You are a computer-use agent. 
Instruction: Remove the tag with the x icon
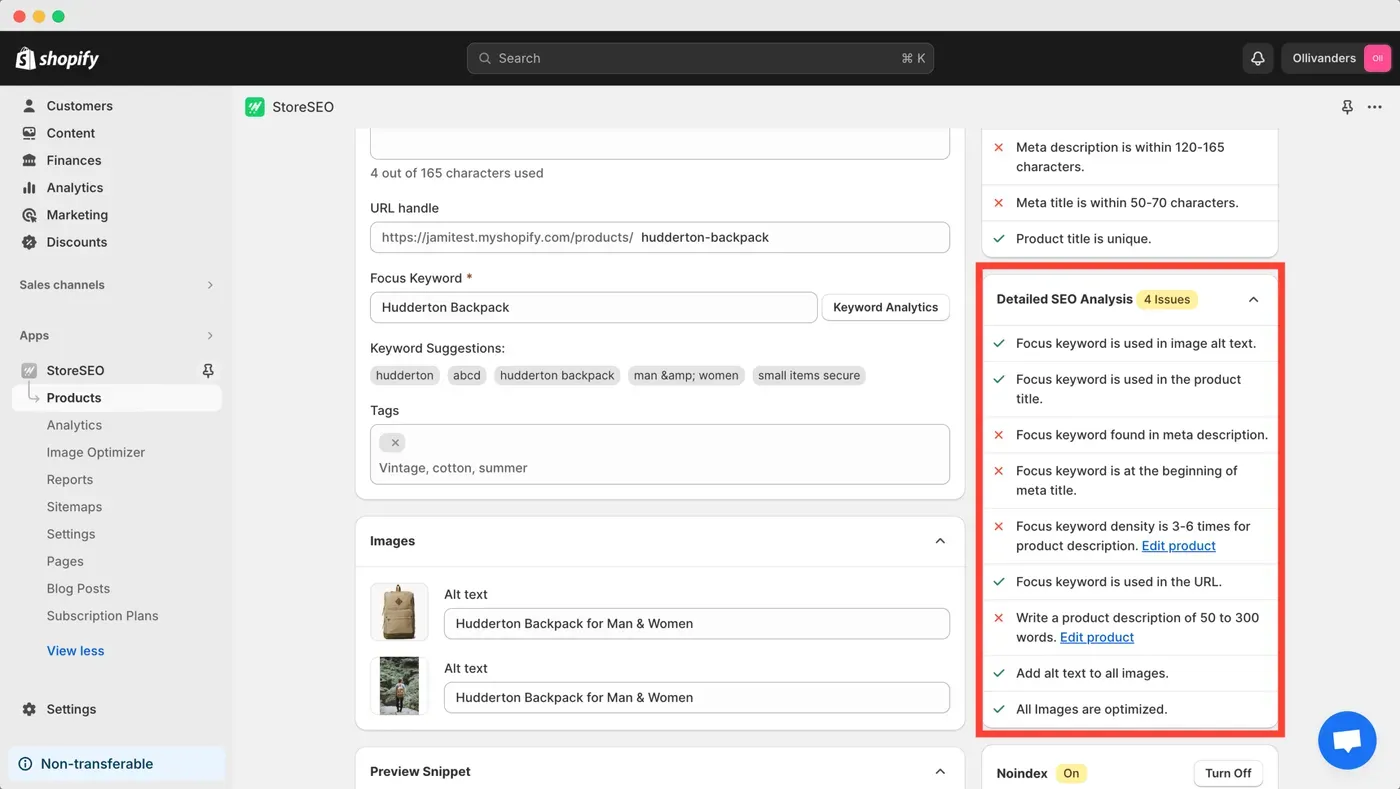(x=395, y=443)
